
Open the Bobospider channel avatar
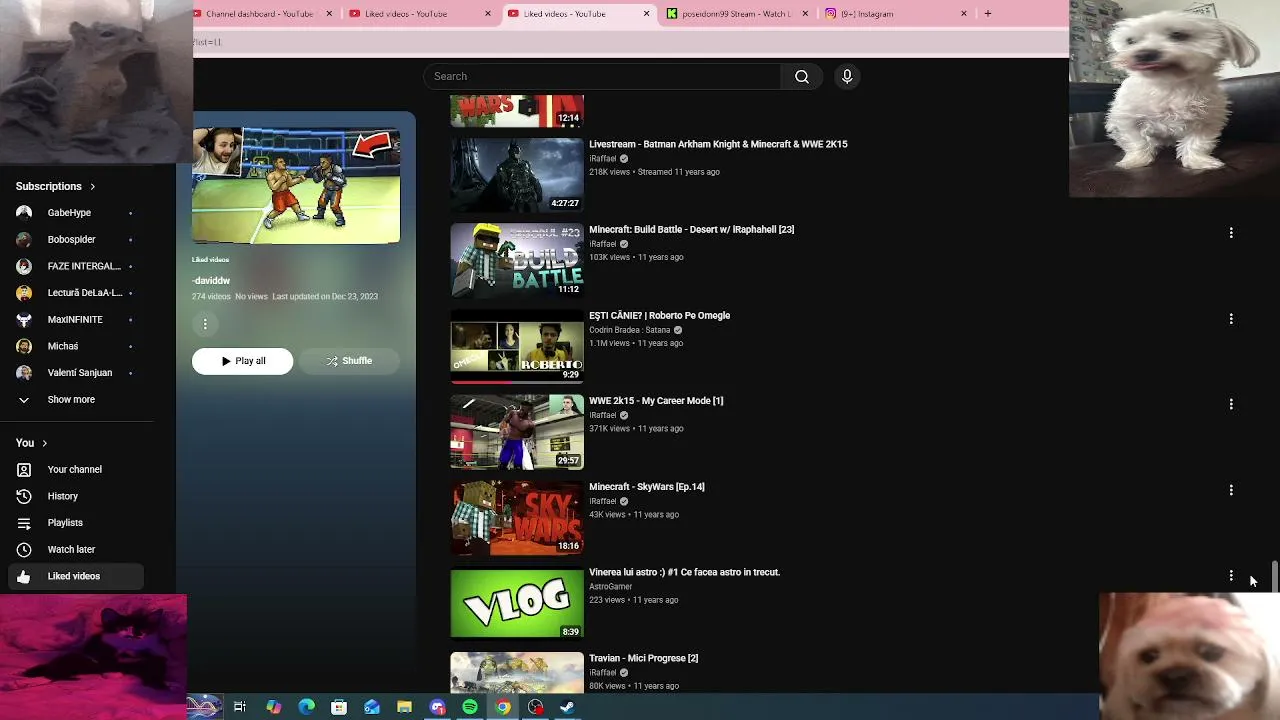tap(24, 240)
